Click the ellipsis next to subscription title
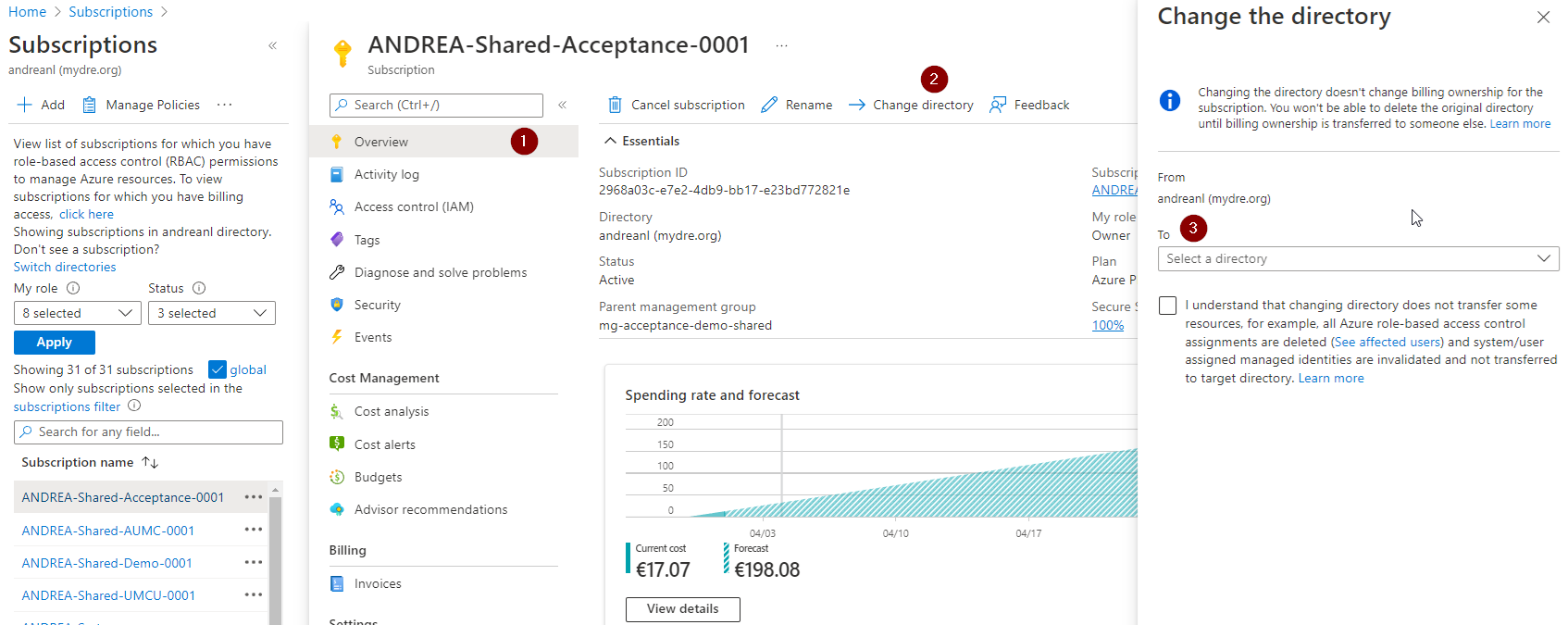Viewport: 1568px width, 625px height. [782, 45]
